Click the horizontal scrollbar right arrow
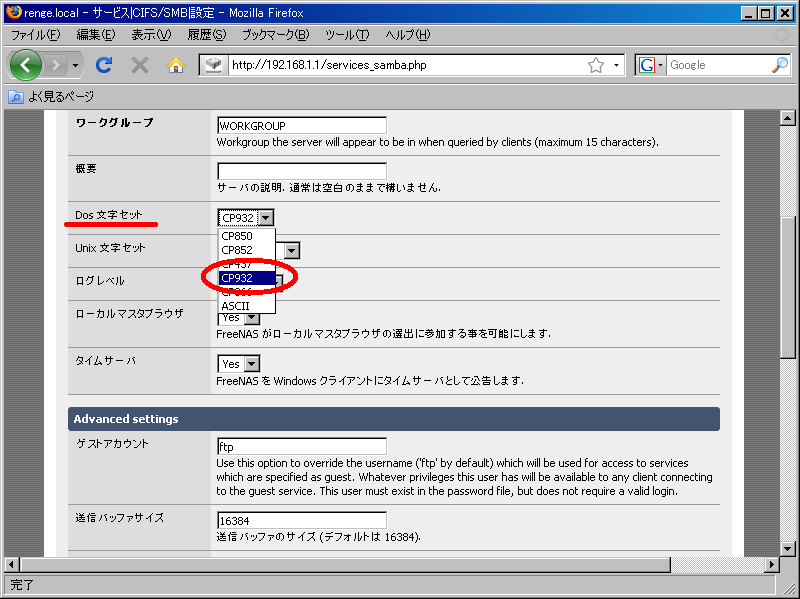This screenshot has width=800, height=599. pyautogui.click(x=772, y=564)
